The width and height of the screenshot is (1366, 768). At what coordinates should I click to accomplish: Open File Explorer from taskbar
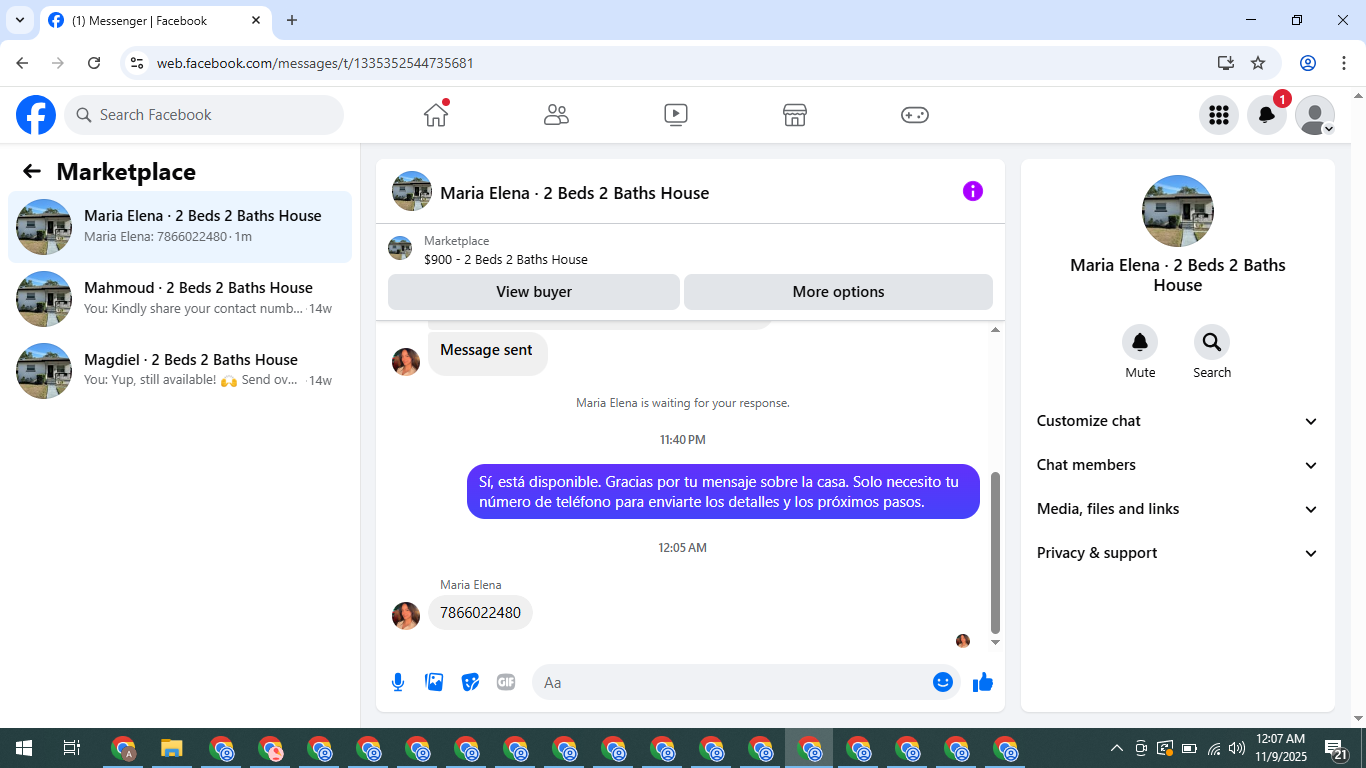(x=172, y=748)
